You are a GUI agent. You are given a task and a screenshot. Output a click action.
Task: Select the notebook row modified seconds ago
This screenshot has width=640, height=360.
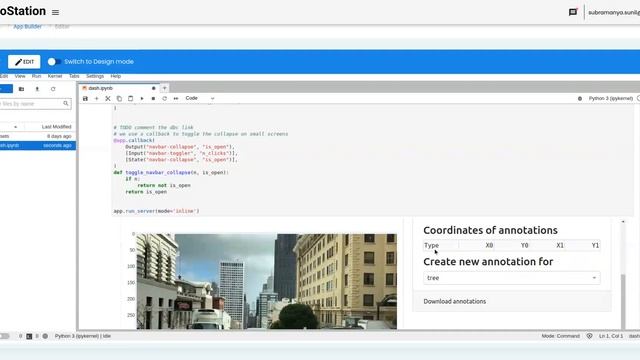(x=38, y=145)
